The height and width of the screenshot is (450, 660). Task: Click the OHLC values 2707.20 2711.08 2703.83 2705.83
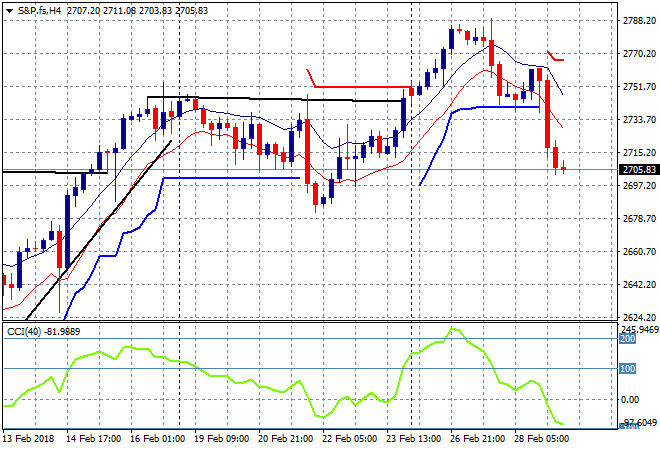pos(137,11)
